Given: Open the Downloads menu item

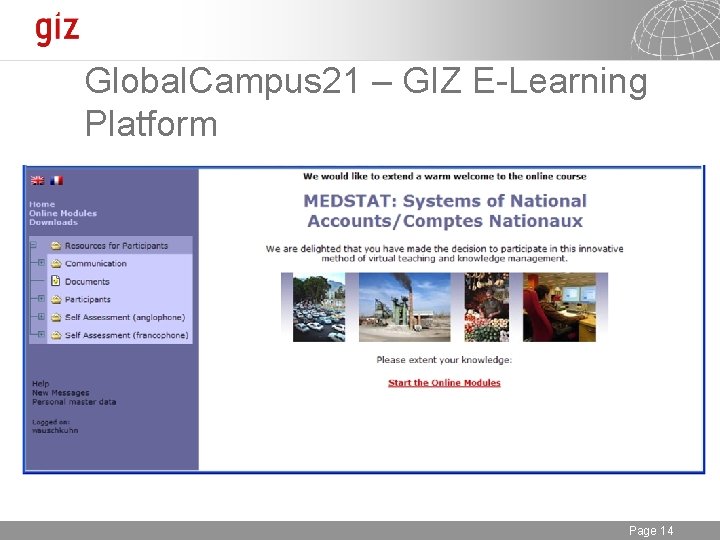Looking at the screenshot, I should click(53, 222).
